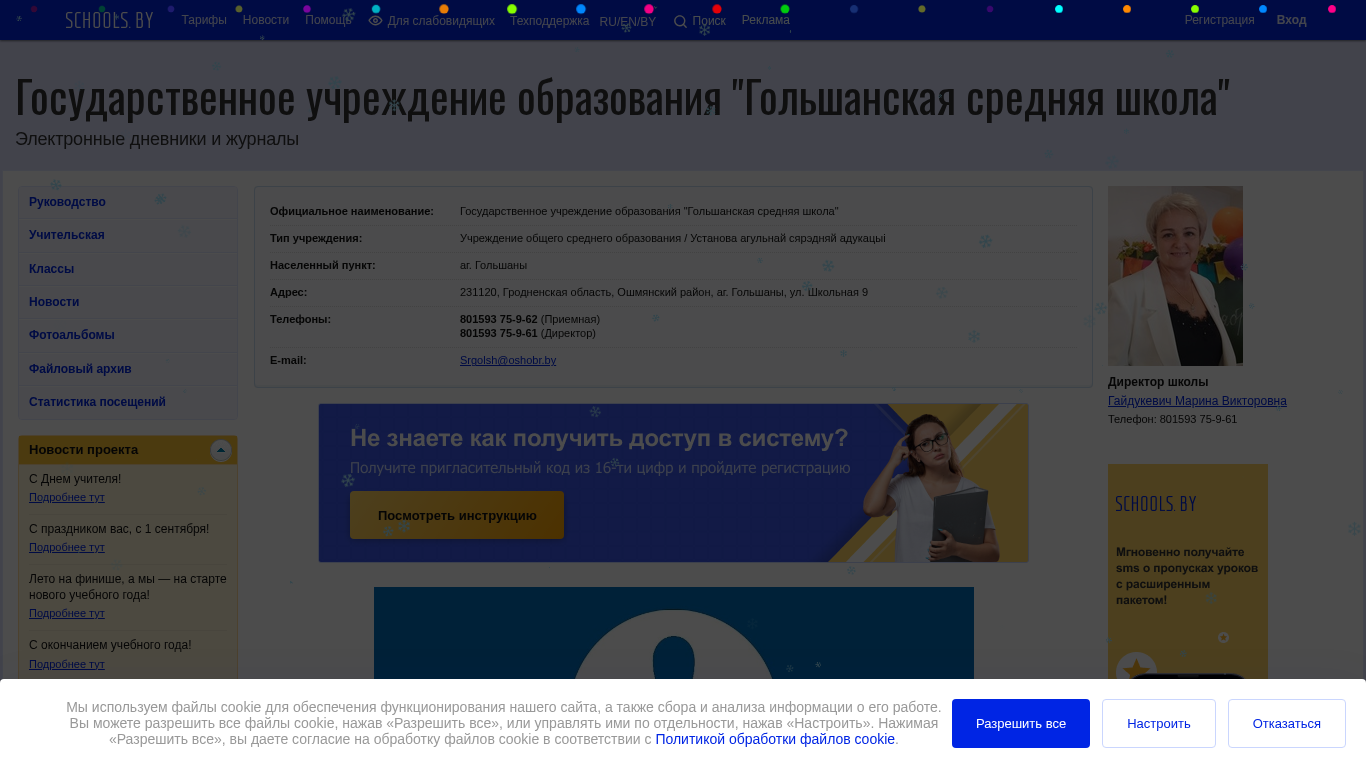
Task: Click the Регистрация link
Action: tap(1219, 20)
